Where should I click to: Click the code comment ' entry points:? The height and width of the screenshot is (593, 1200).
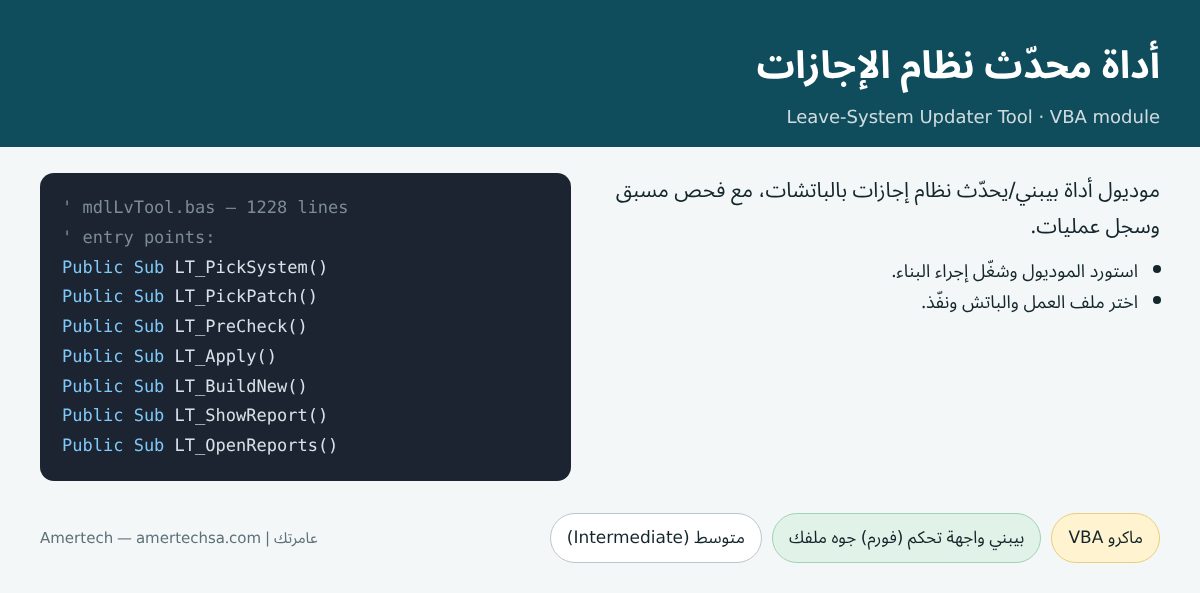pos(139,238)
